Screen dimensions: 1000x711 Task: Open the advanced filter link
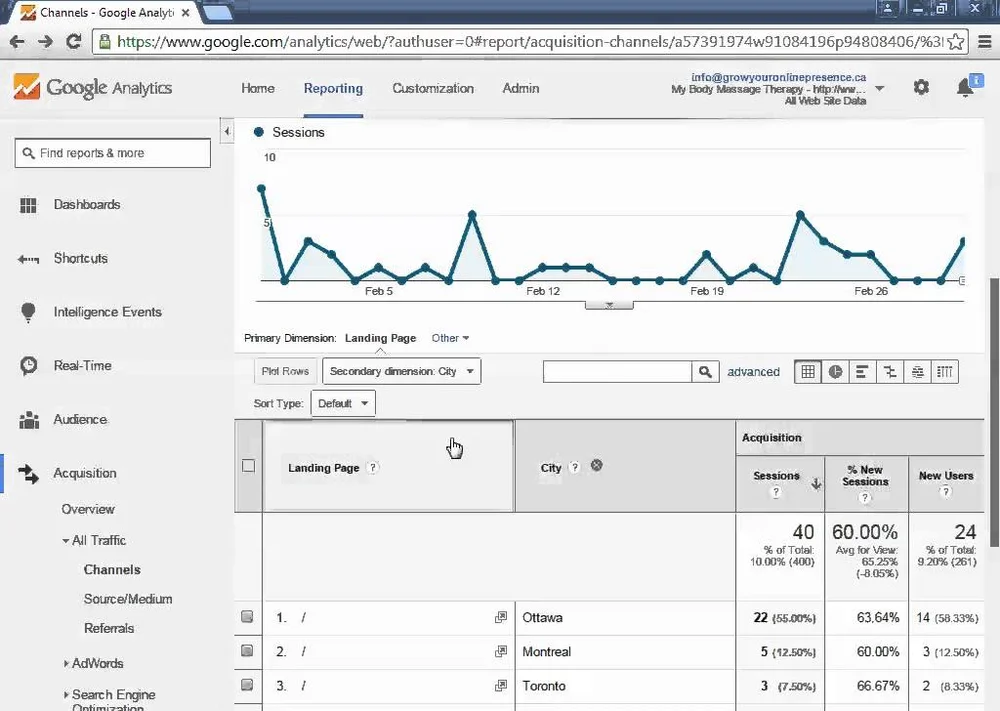753,372
